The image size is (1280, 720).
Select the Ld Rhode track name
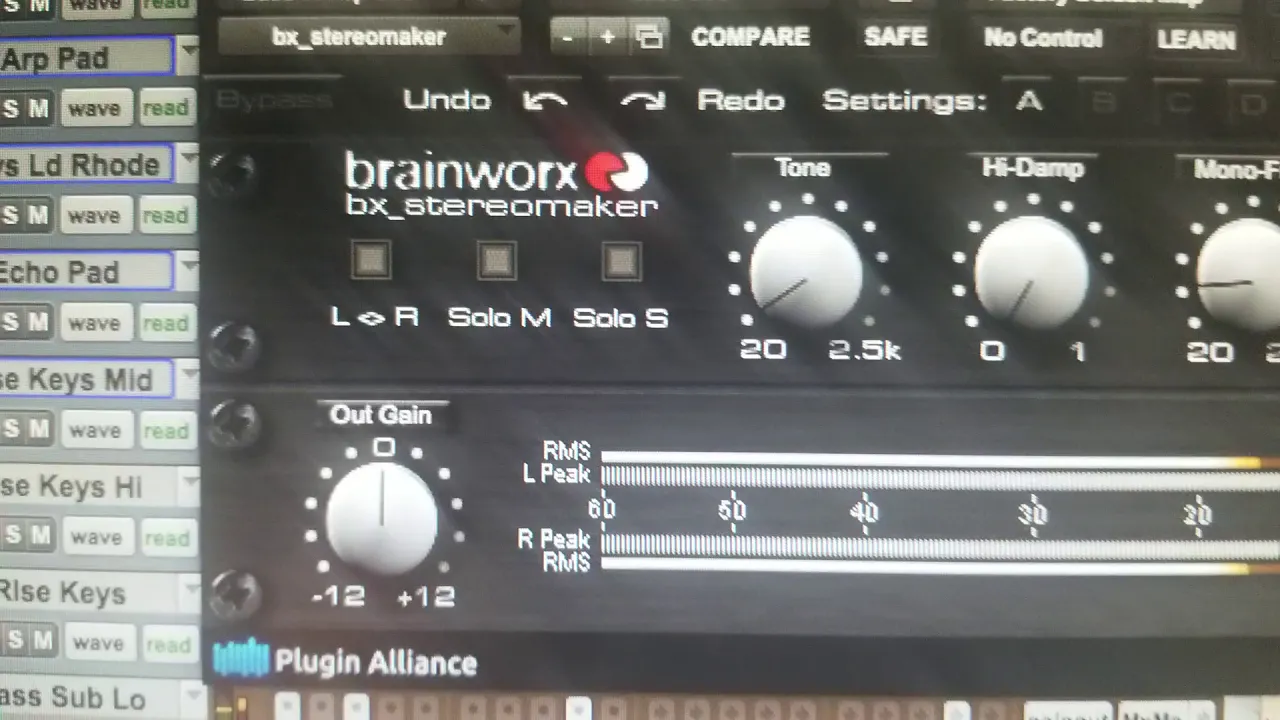coord(86,164)
